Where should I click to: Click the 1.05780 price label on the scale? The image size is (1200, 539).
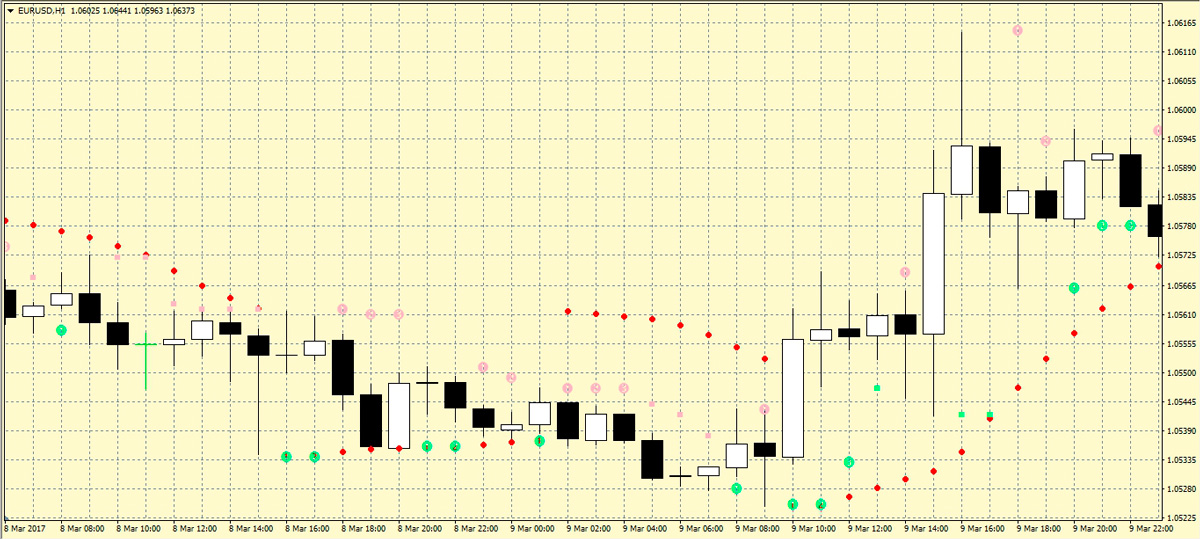tap(1181, 226)
